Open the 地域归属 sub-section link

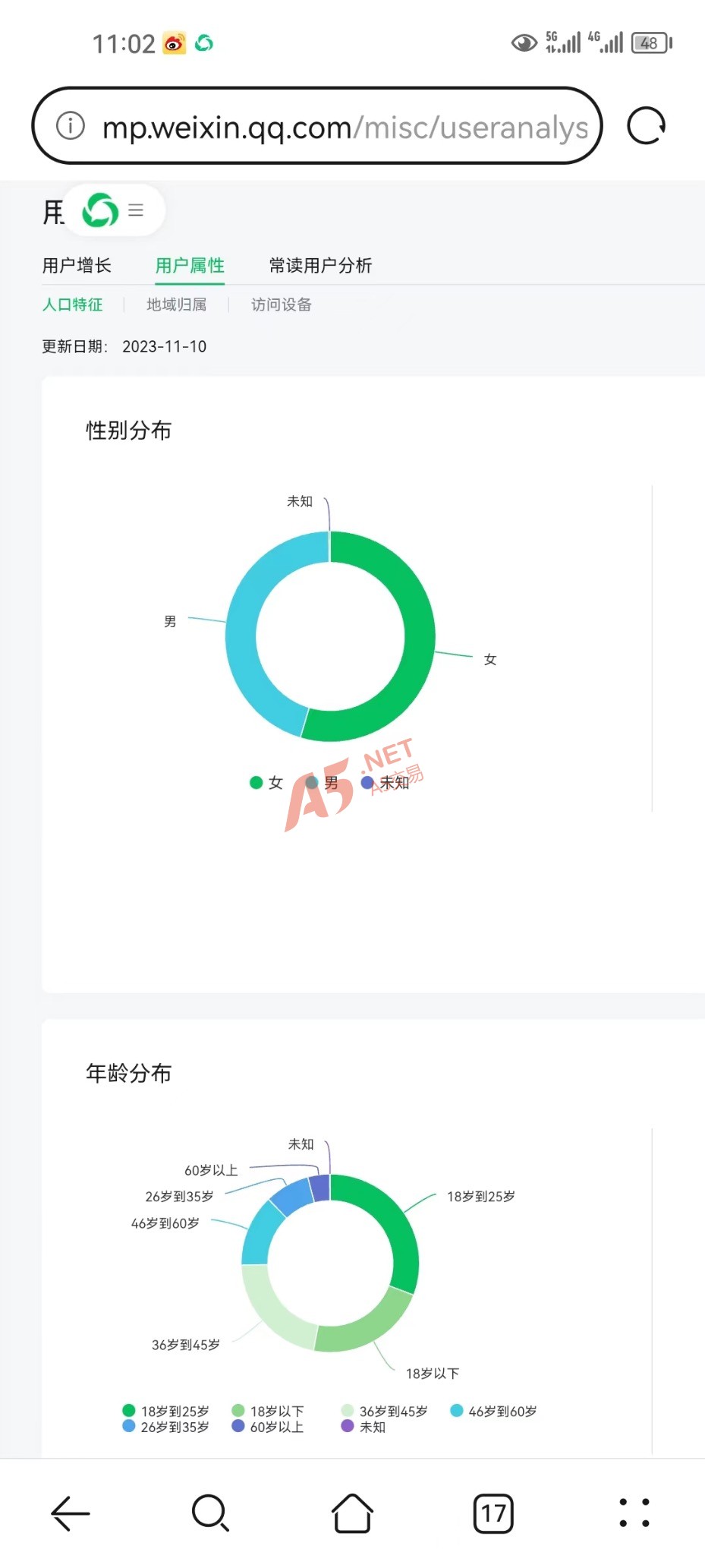(177, 305)
